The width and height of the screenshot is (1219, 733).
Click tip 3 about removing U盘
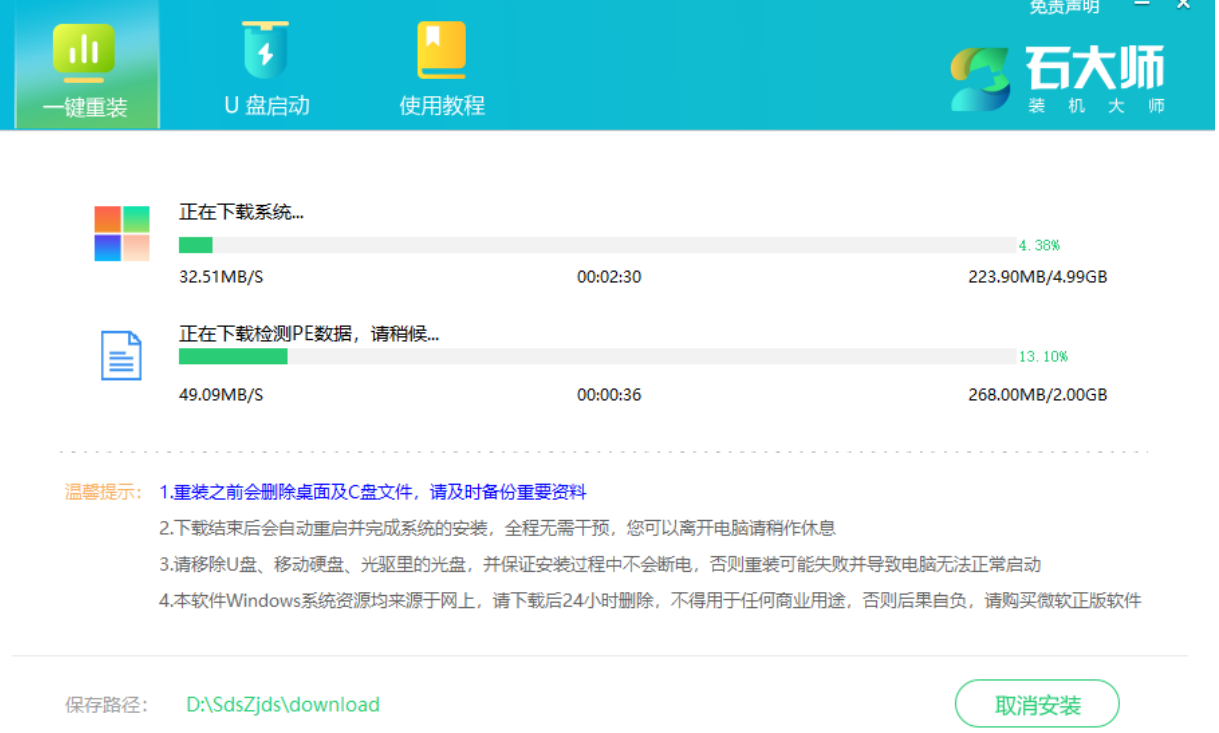coord(600,564)
